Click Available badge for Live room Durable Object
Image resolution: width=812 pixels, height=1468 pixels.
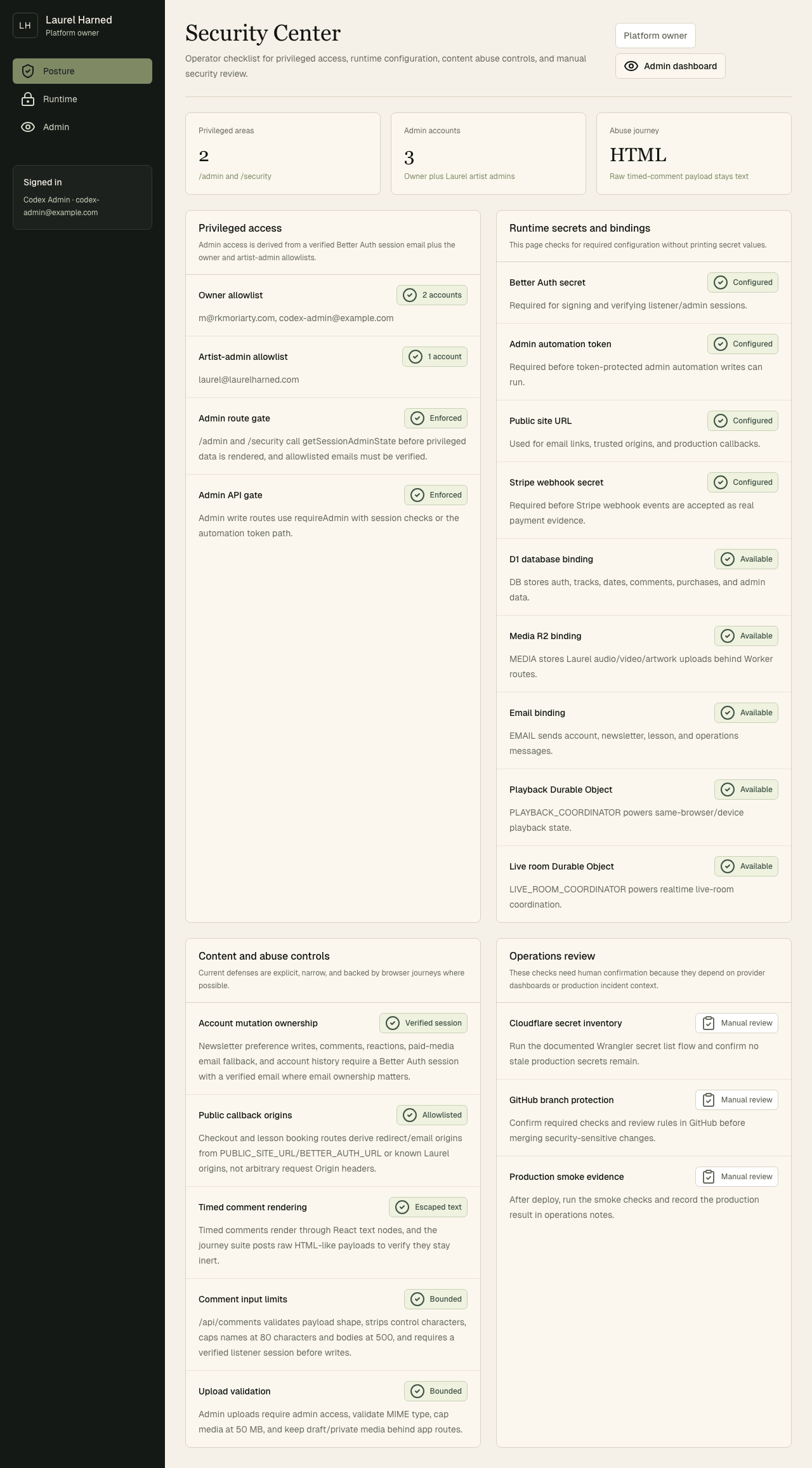(746, 866)
